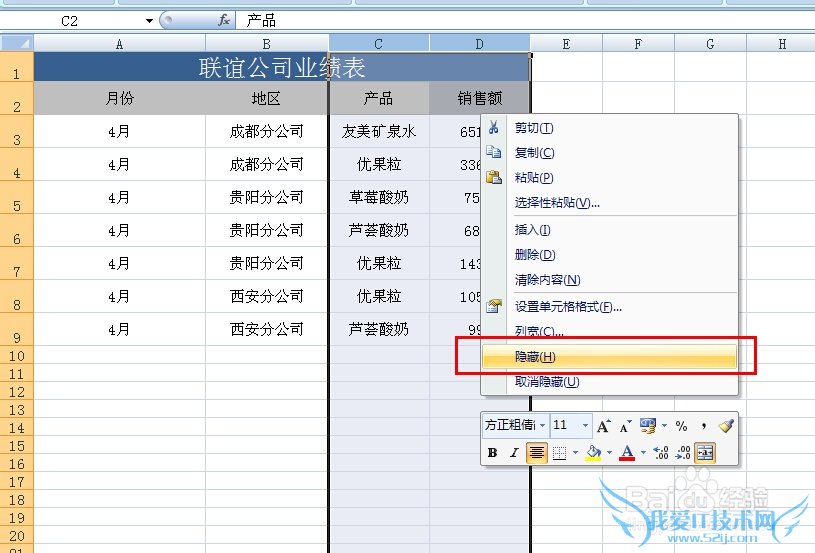Select row 5 header
The width and height of the screenshot is (815, 553).
[x=17, y=198]
